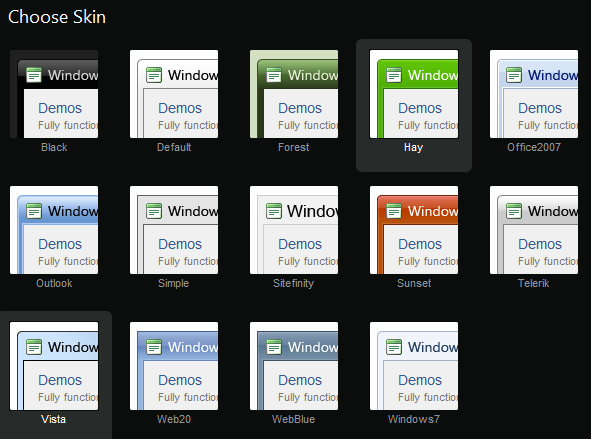Click the Choose Skin heading

[57, 17]
